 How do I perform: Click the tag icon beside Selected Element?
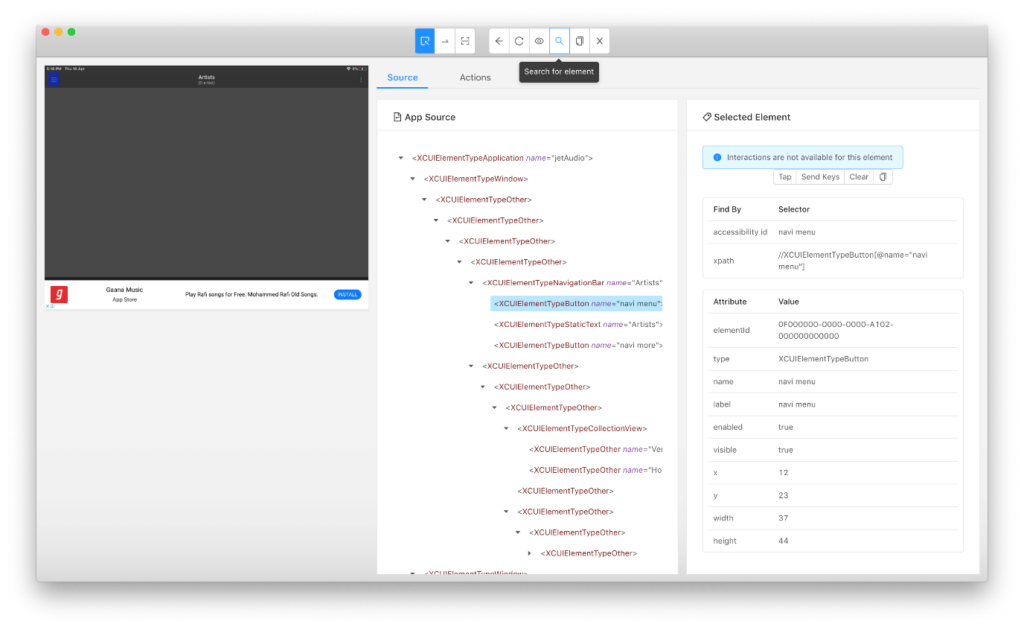[x=707, y=117]
